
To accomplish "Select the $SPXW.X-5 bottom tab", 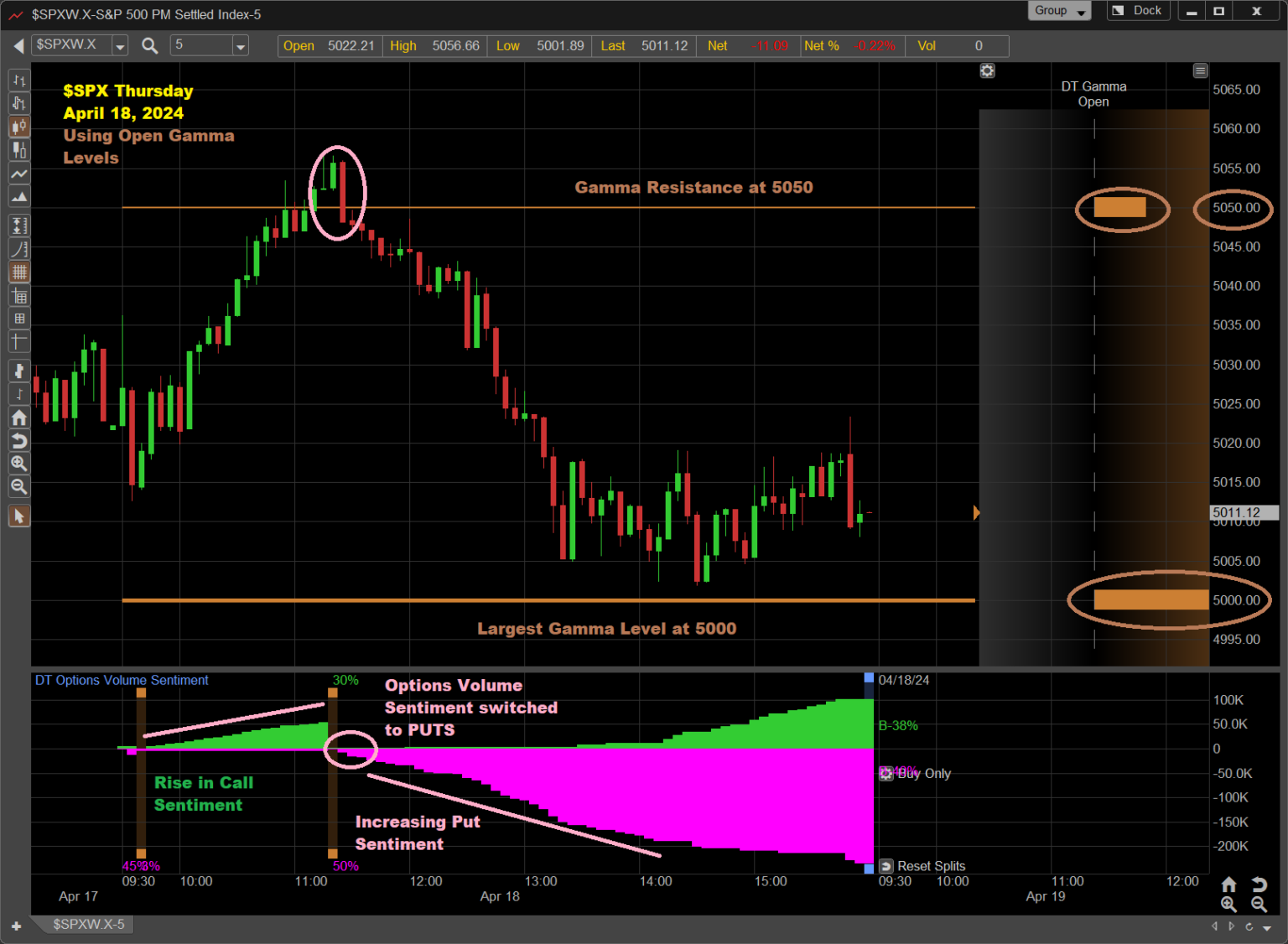I will pos(88,924).
